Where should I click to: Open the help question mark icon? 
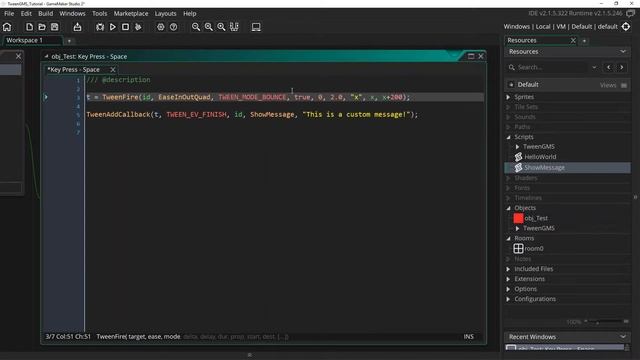(x=173, y=27)
